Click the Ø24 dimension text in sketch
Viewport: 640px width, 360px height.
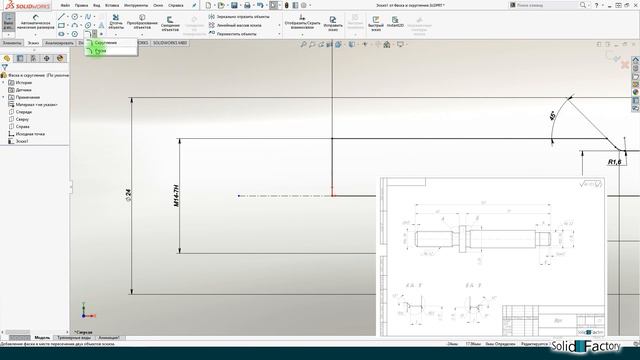point(129,196)
